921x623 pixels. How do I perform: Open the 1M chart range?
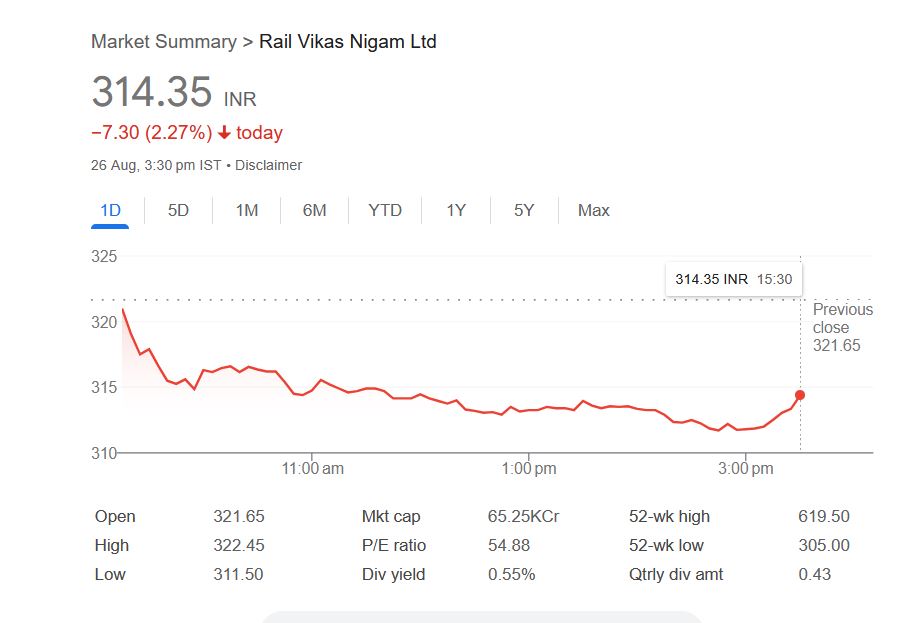click(247, 210)
